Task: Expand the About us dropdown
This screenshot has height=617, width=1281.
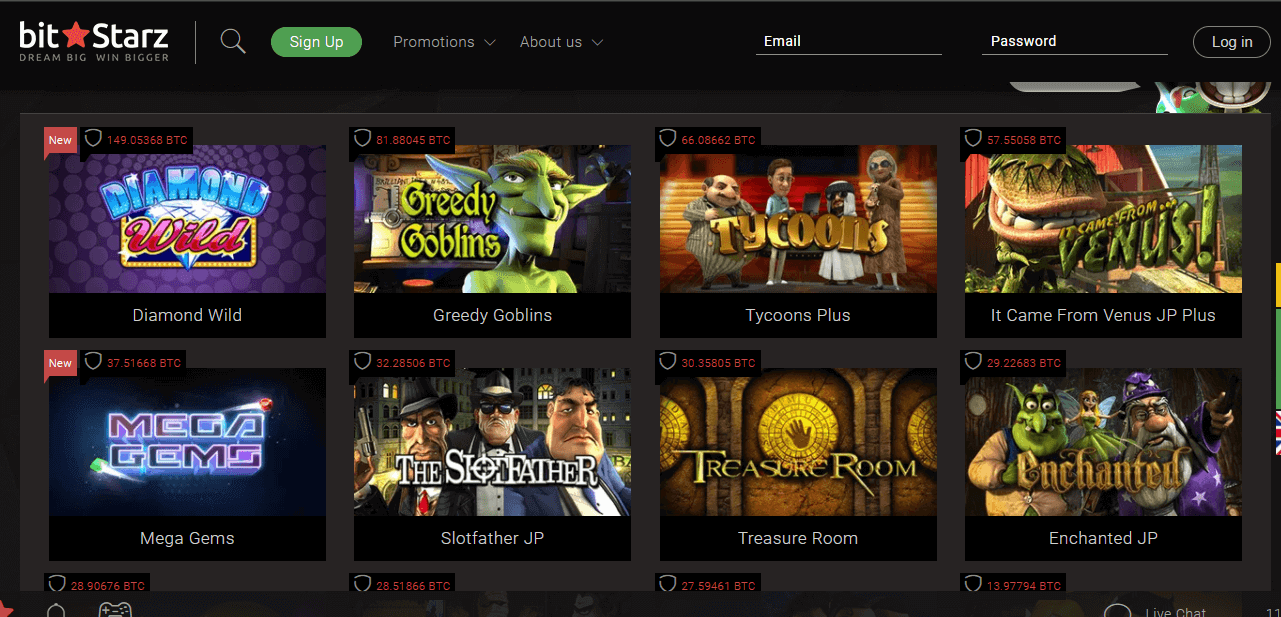Action: (561, 42)
